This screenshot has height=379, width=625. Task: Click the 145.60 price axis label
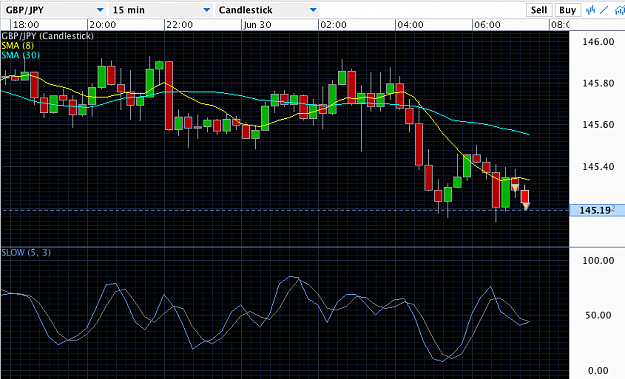tap(598, 125)
